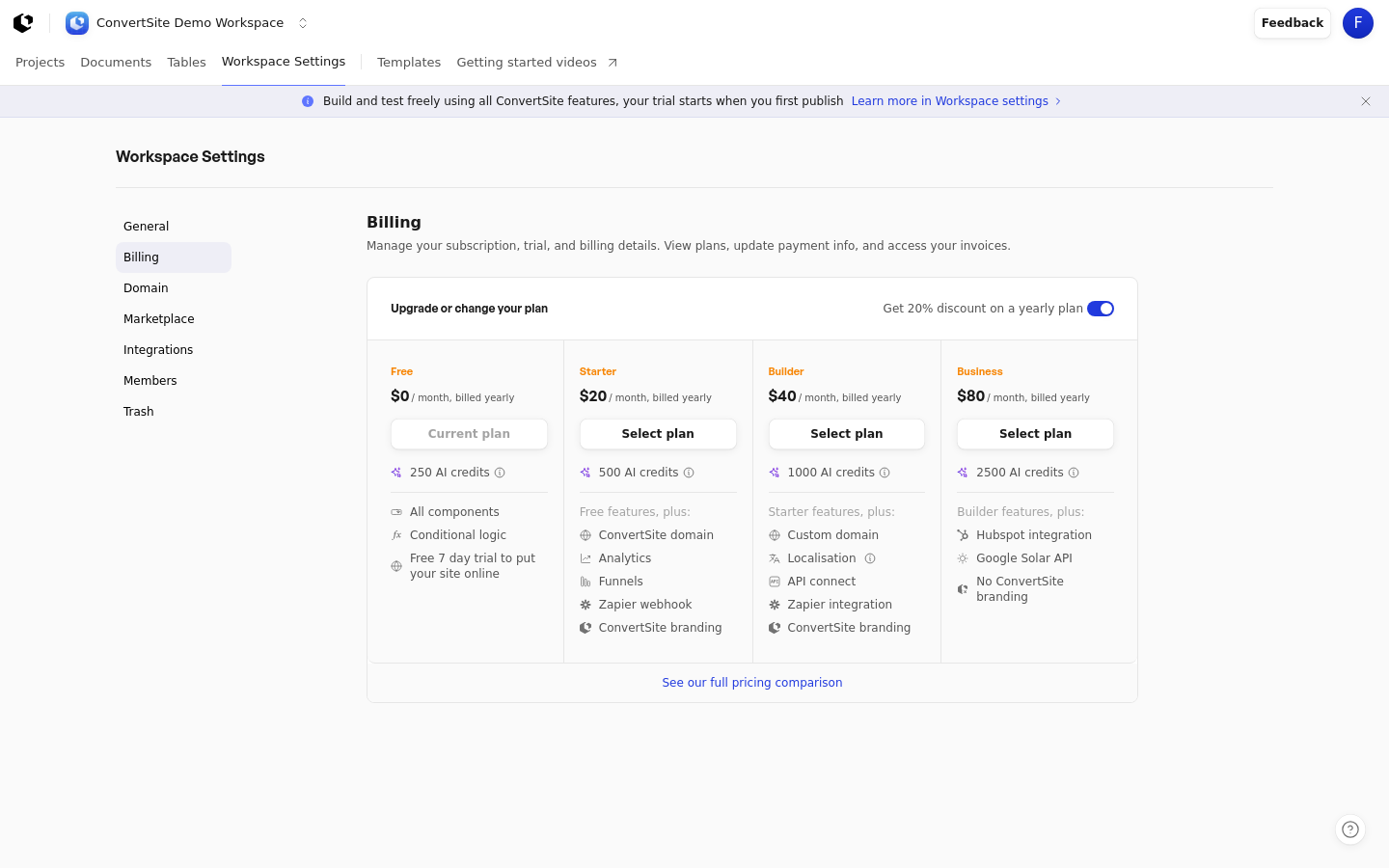The image size is (1389, 868).
Task: Open the Tables tab
Action: [186, 63]
